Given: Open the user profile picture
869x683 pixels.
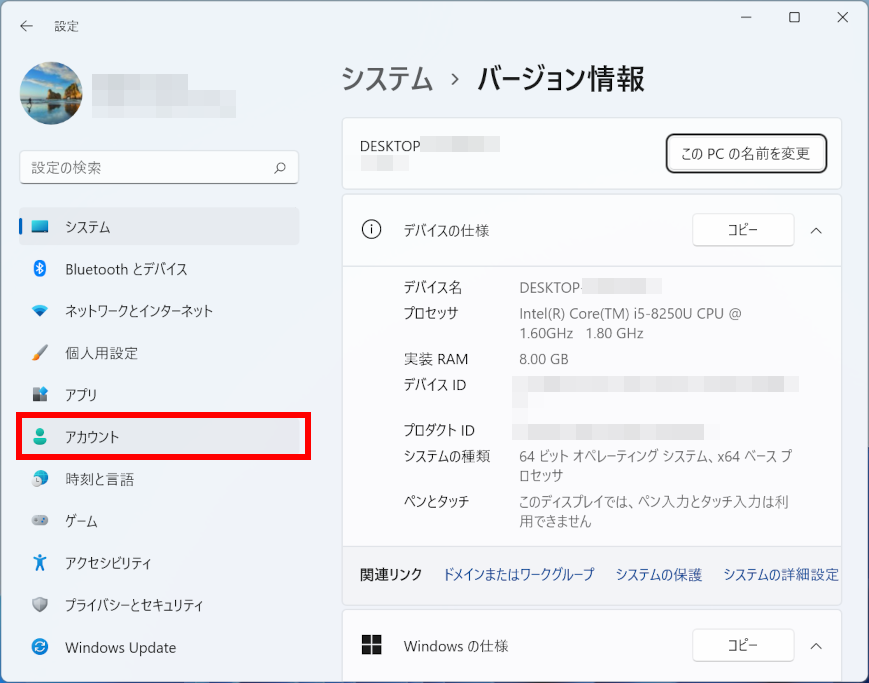Looking at the screenshot, I should pos(51,93).
